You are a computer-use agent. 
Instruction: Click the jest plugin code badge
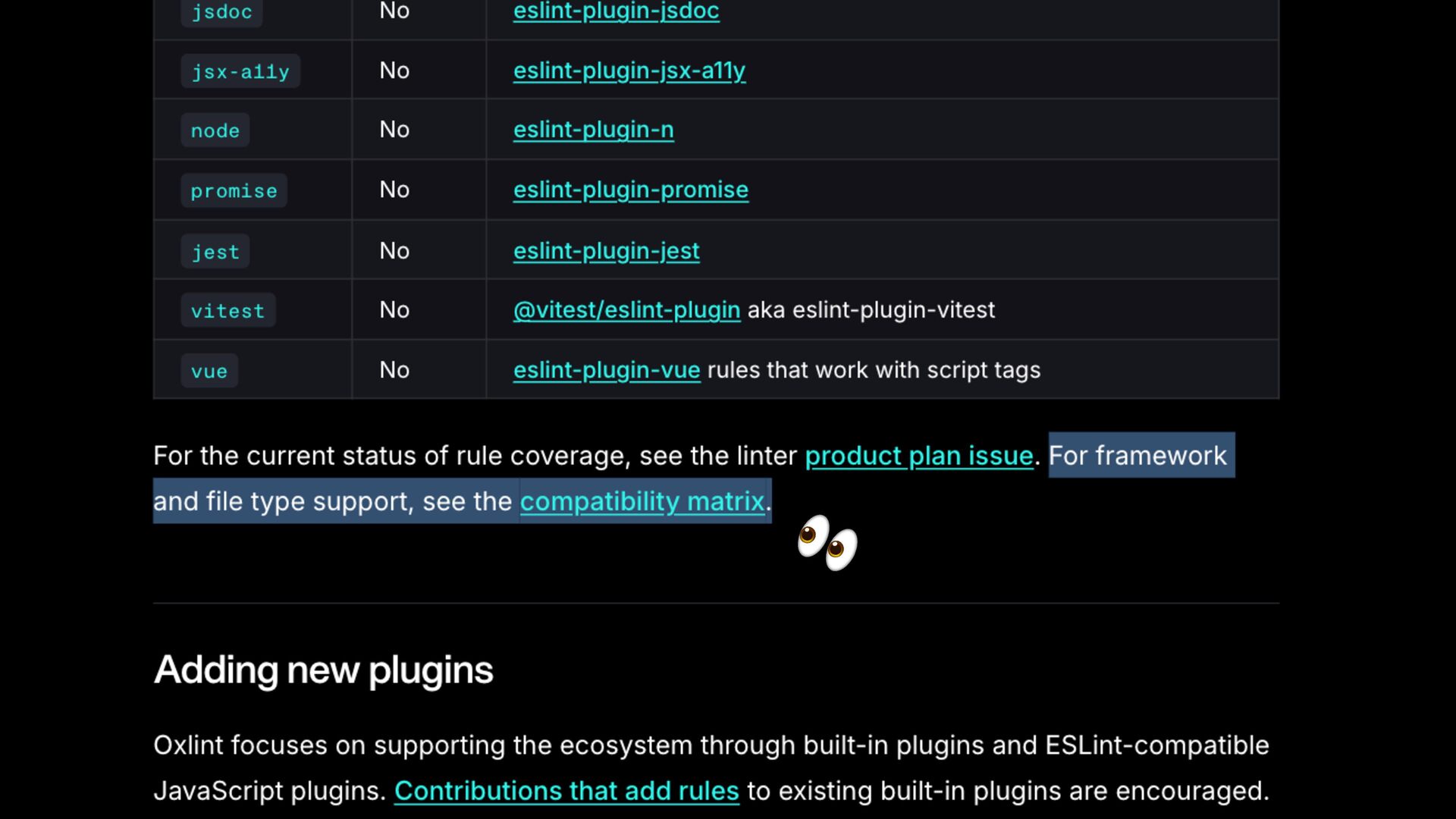tap(215, 252)
